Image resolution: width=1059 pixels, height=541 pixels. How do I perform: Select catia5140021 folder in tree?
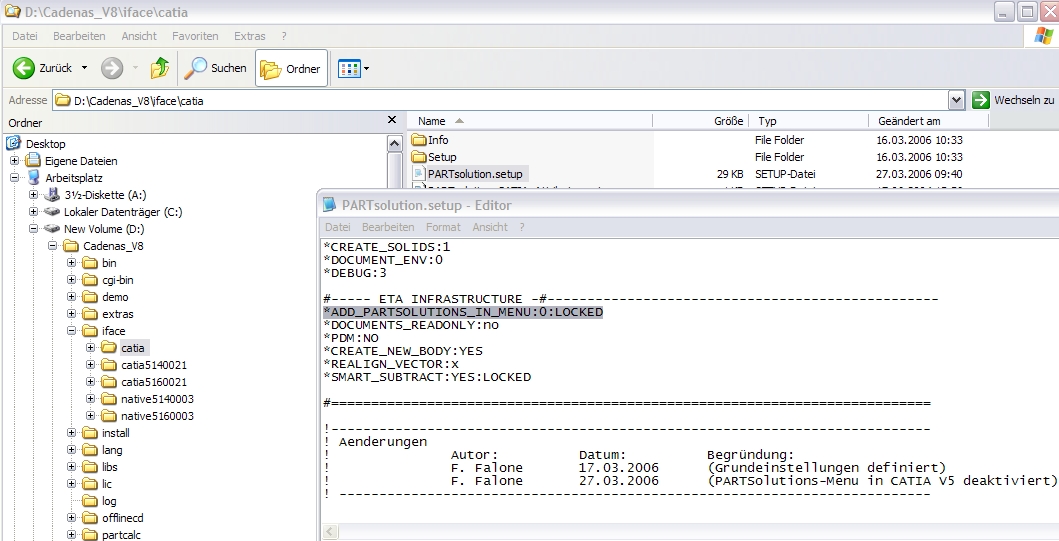coord(154,365)
